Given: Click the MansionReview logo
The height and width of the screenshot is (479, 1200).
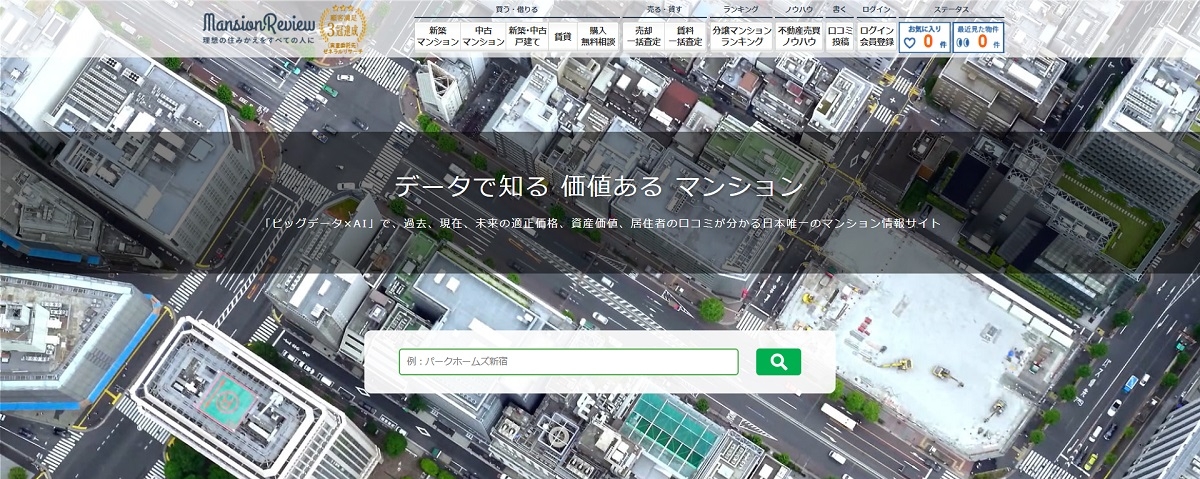Looking at the screenshot, I should 259,22.
